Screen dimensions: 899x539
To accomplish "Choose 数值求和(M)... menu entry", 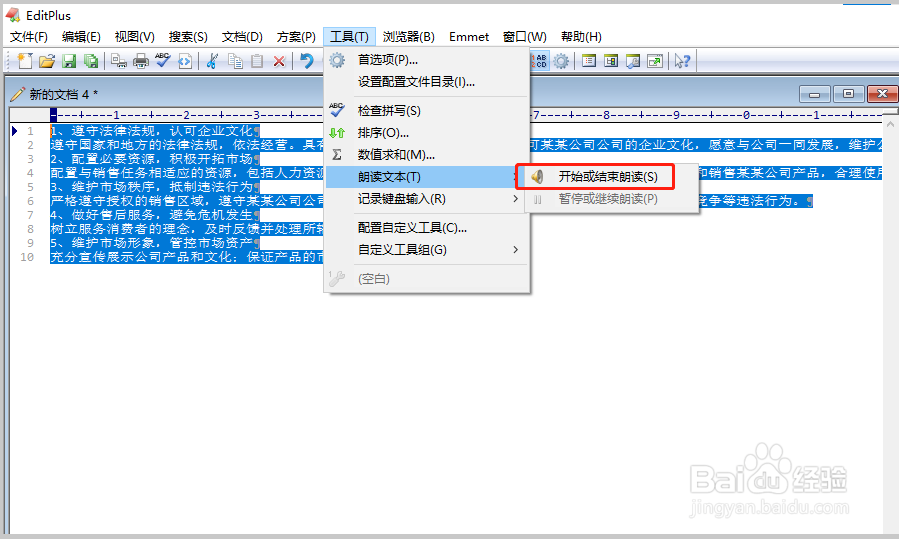I will (427, 155).
